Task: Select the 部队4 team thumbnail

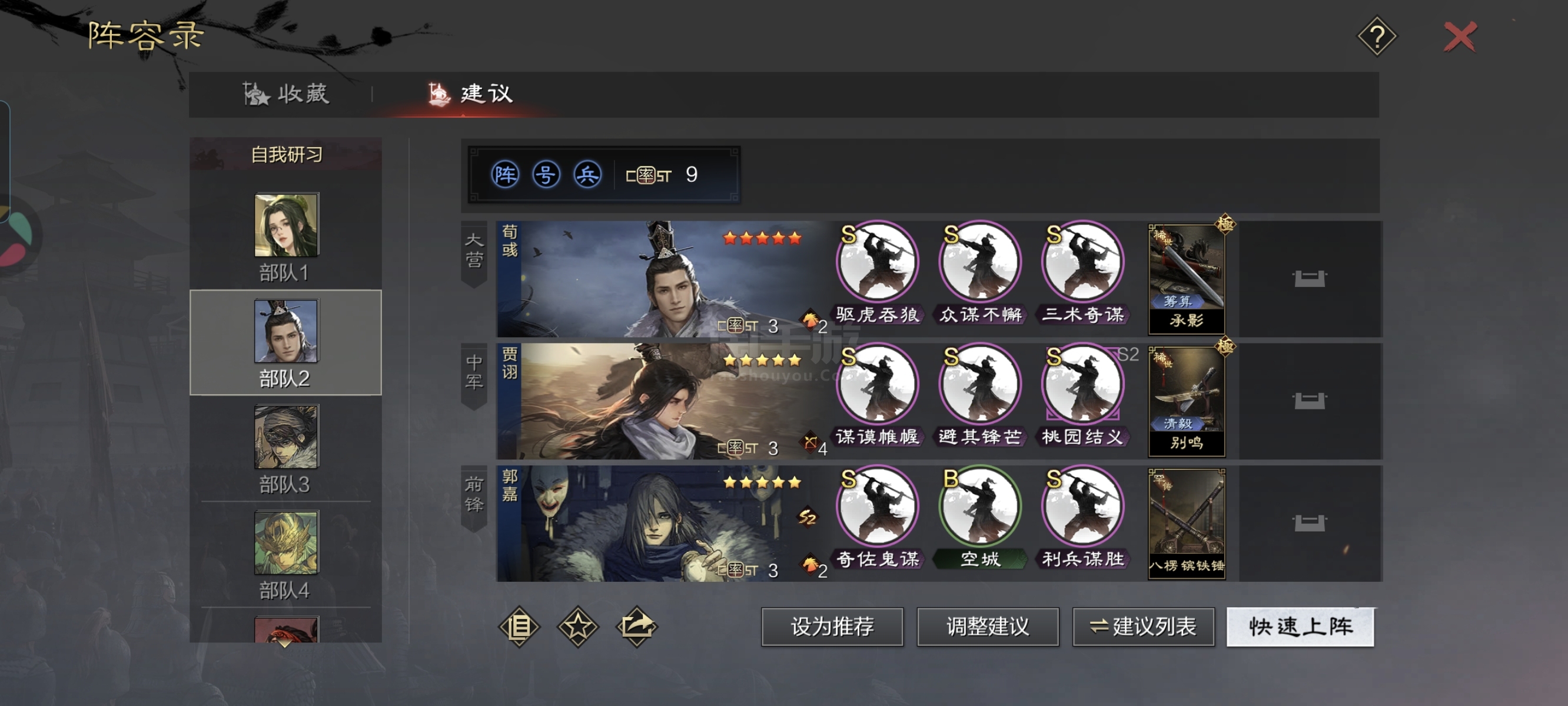Action: (x=285, y=542)
